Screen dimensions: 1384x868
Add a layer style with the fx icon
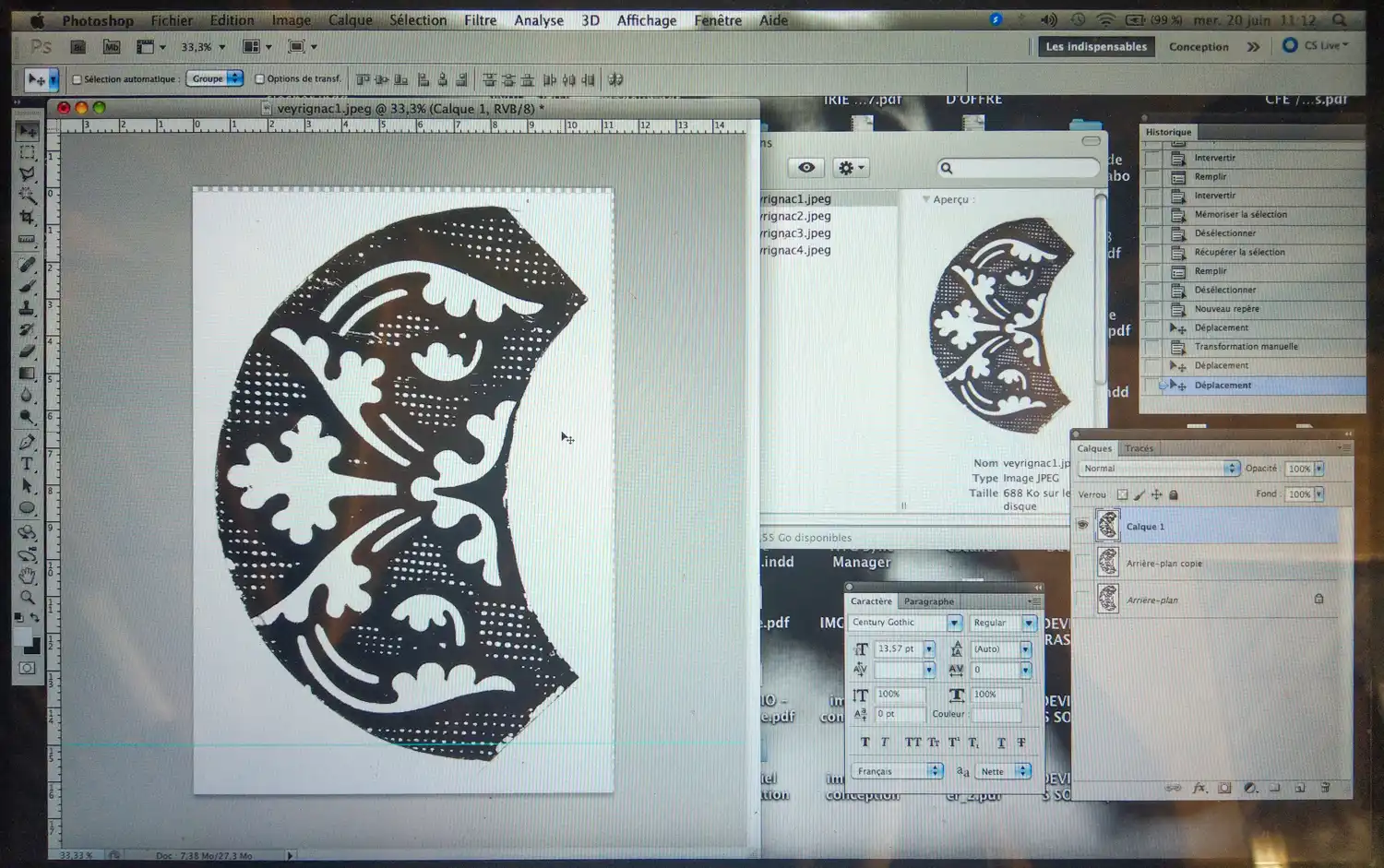click(1199, 788)
